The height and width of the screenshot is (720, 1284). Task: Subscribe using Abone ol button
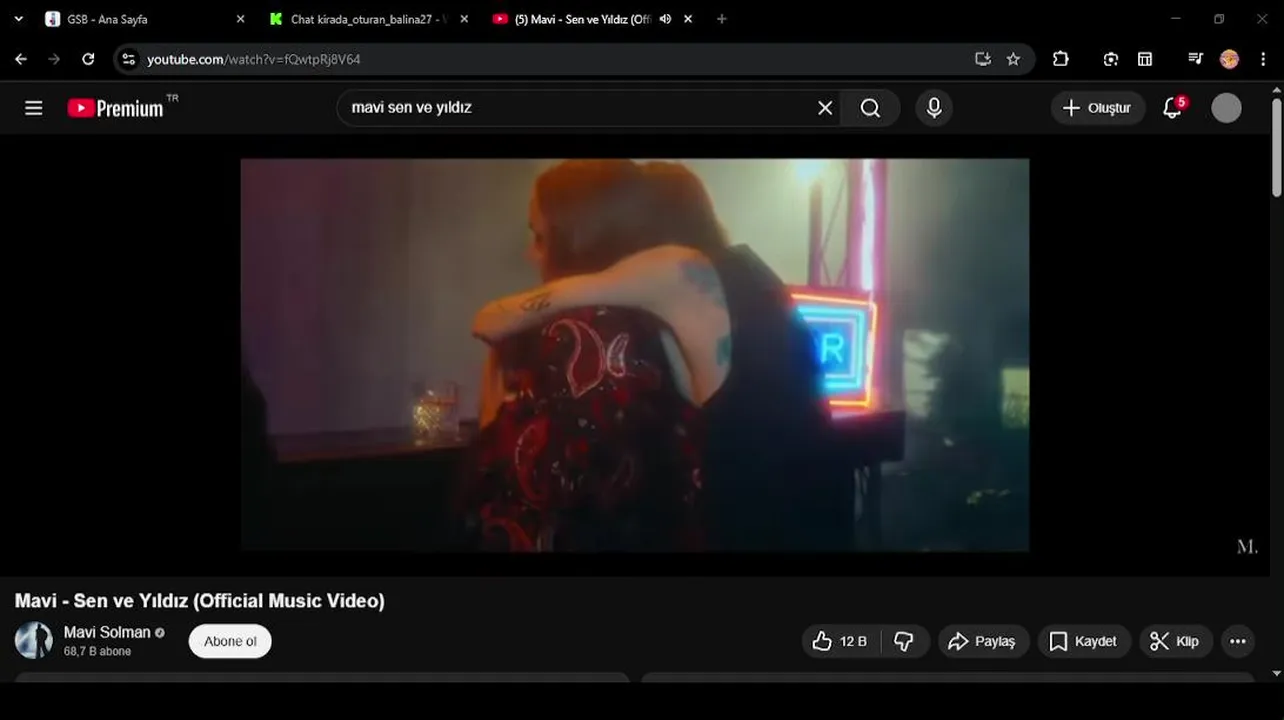point(230,641)
